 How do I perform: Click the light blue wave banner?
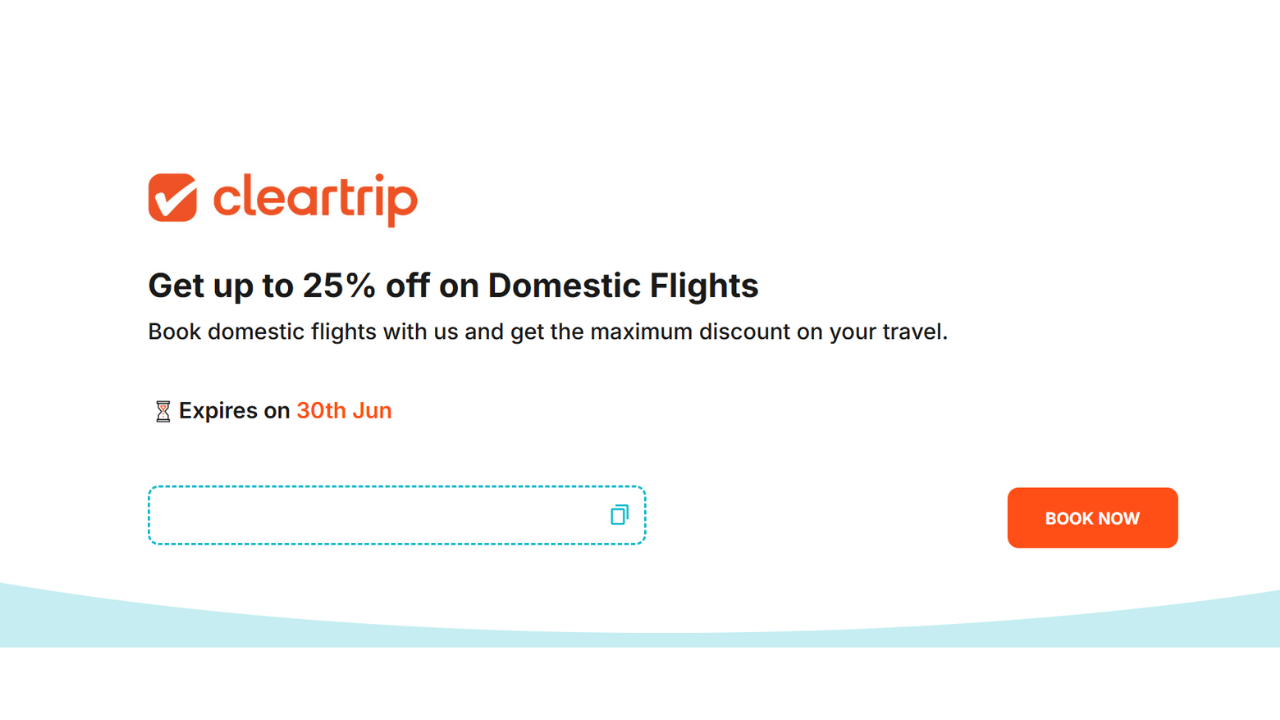(640, 625)
